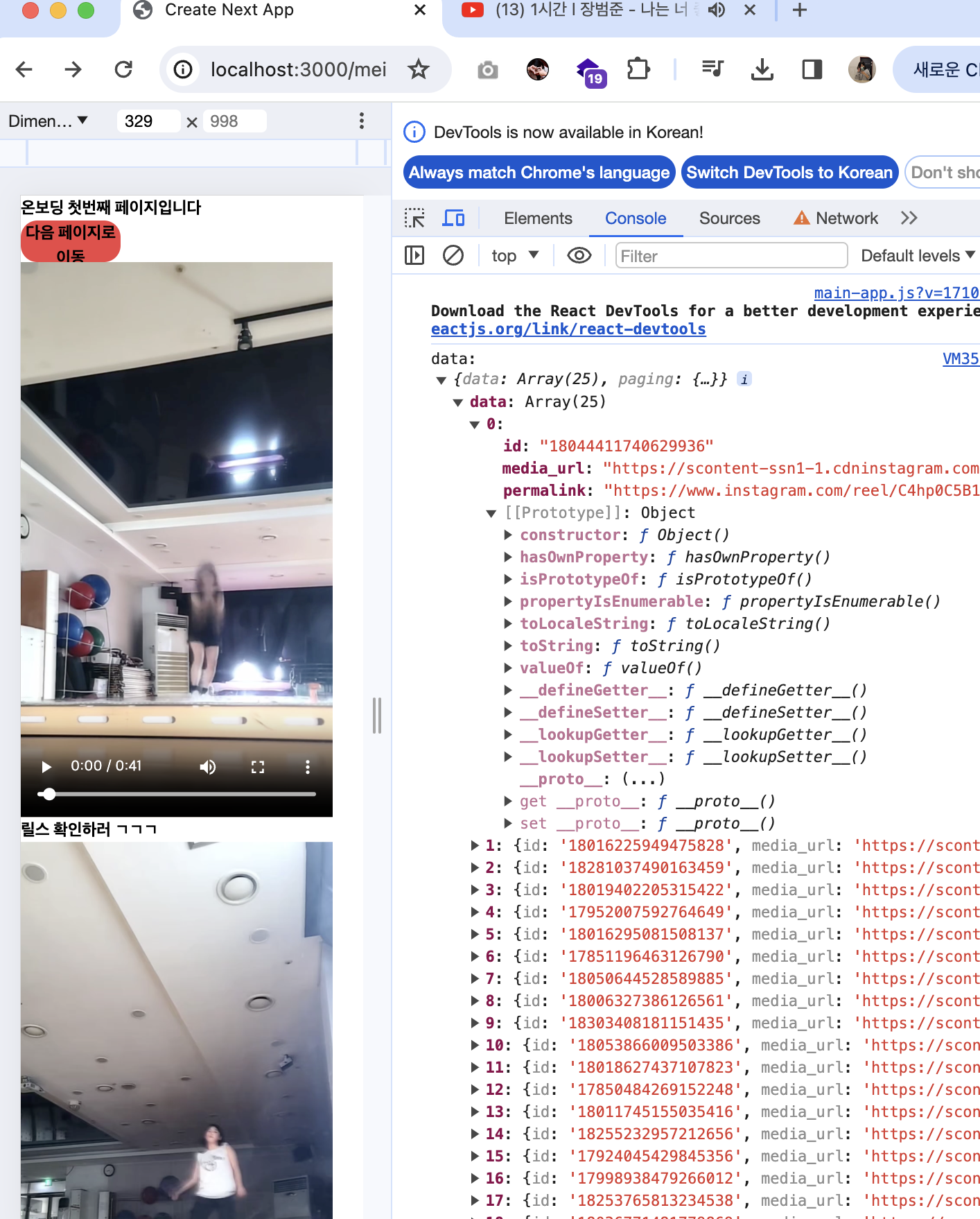980x1219 pixels.
Task: Click the red 다음 페이지로 이동 button
Action: coord(71,241)
